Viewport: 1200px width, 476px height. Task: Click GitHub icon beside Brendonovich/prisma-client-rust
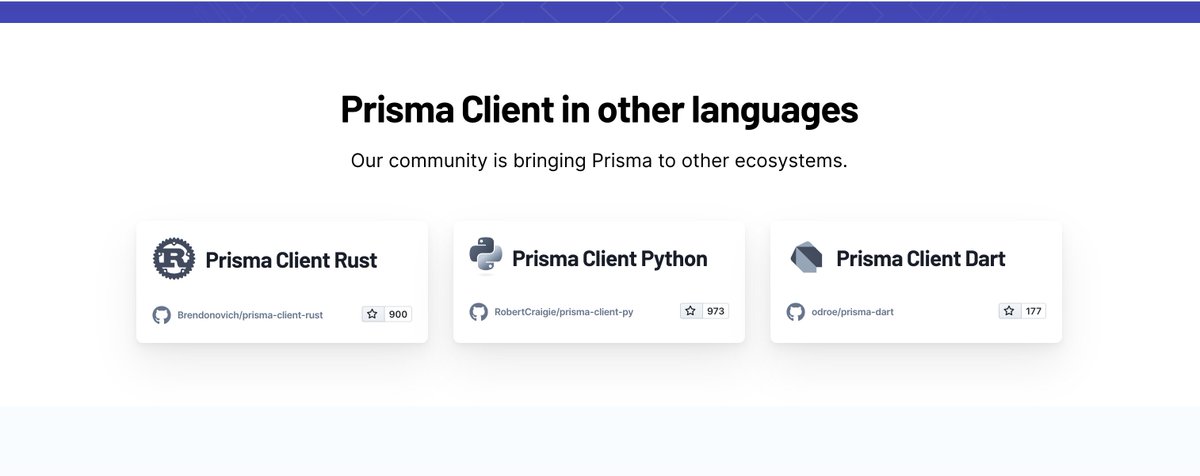[x=161, y=314]
